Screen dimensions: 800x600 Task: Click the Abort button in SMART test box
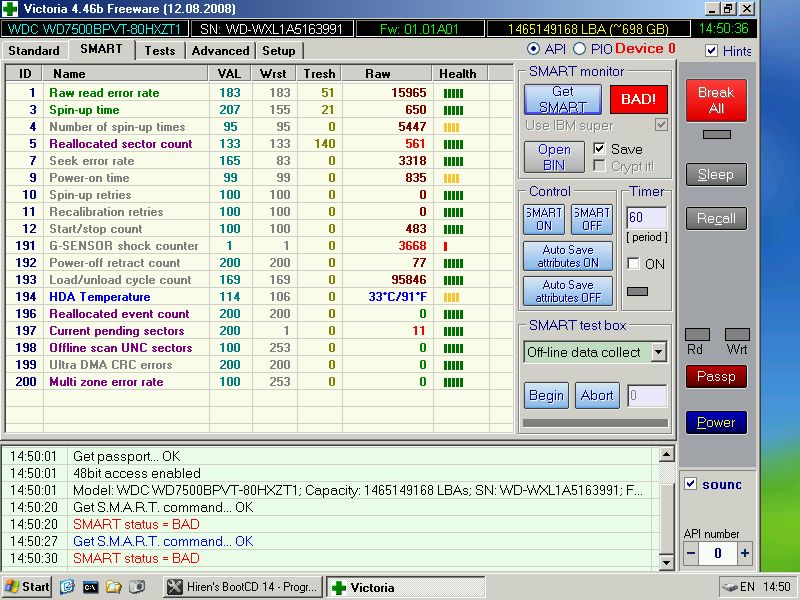tap(597, 396)
